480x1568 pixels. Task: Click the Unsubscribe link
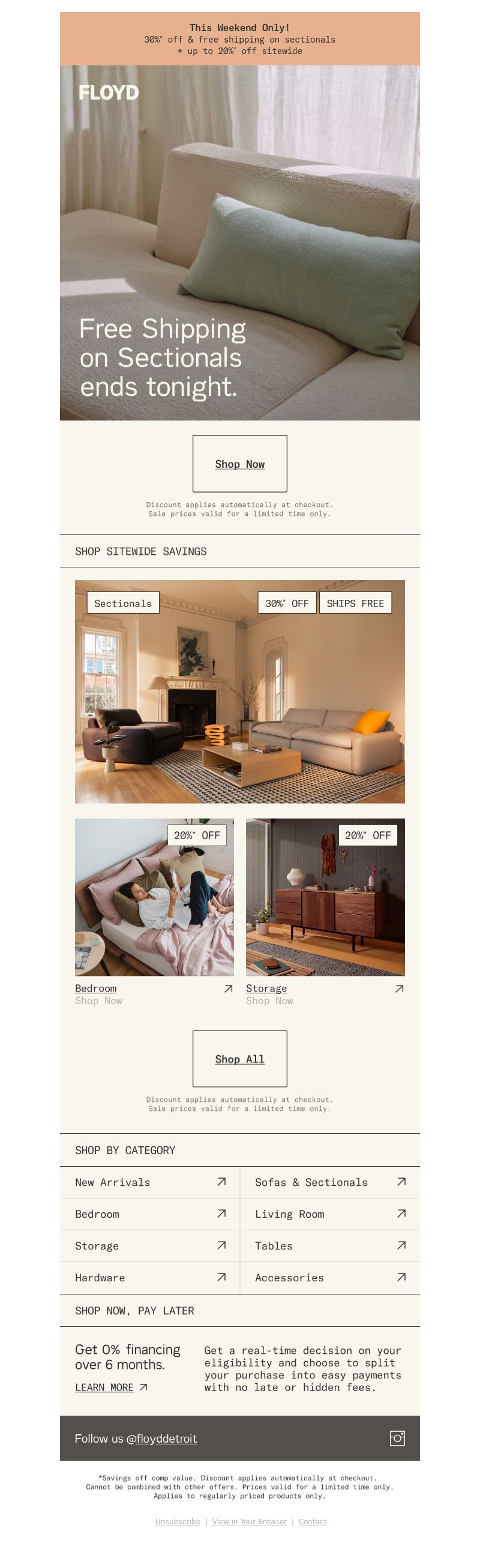point(178,1521)
